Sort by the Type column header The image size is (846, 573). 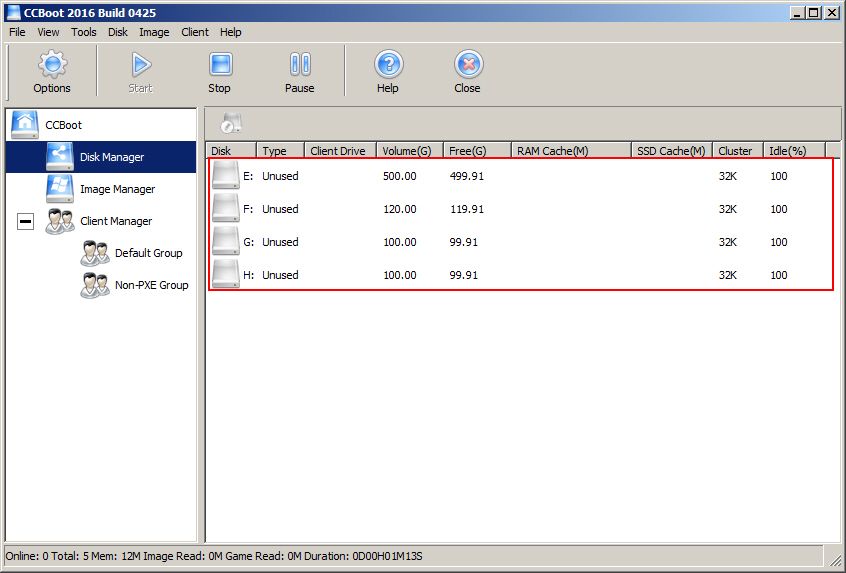coord(281,151)
